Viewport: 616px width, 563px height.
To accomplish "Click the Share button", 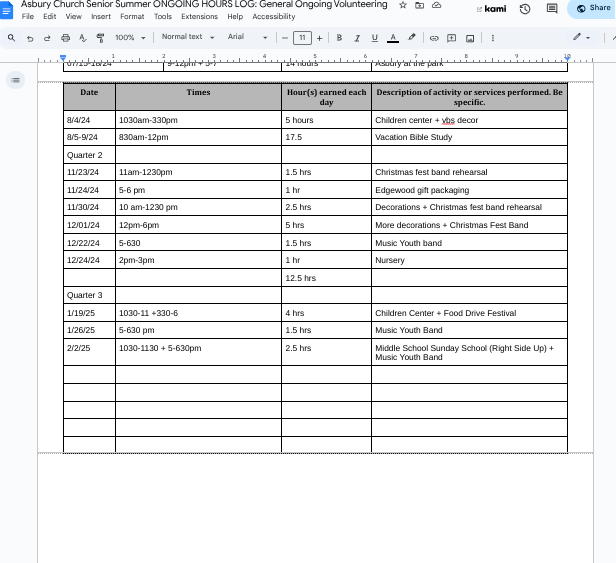I will pyautogui.click(x=593, y=8).
